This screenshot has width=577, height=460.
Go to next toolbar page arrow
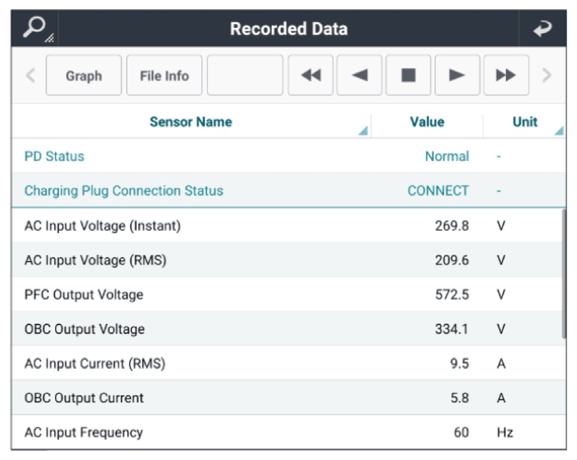(547, 75)
